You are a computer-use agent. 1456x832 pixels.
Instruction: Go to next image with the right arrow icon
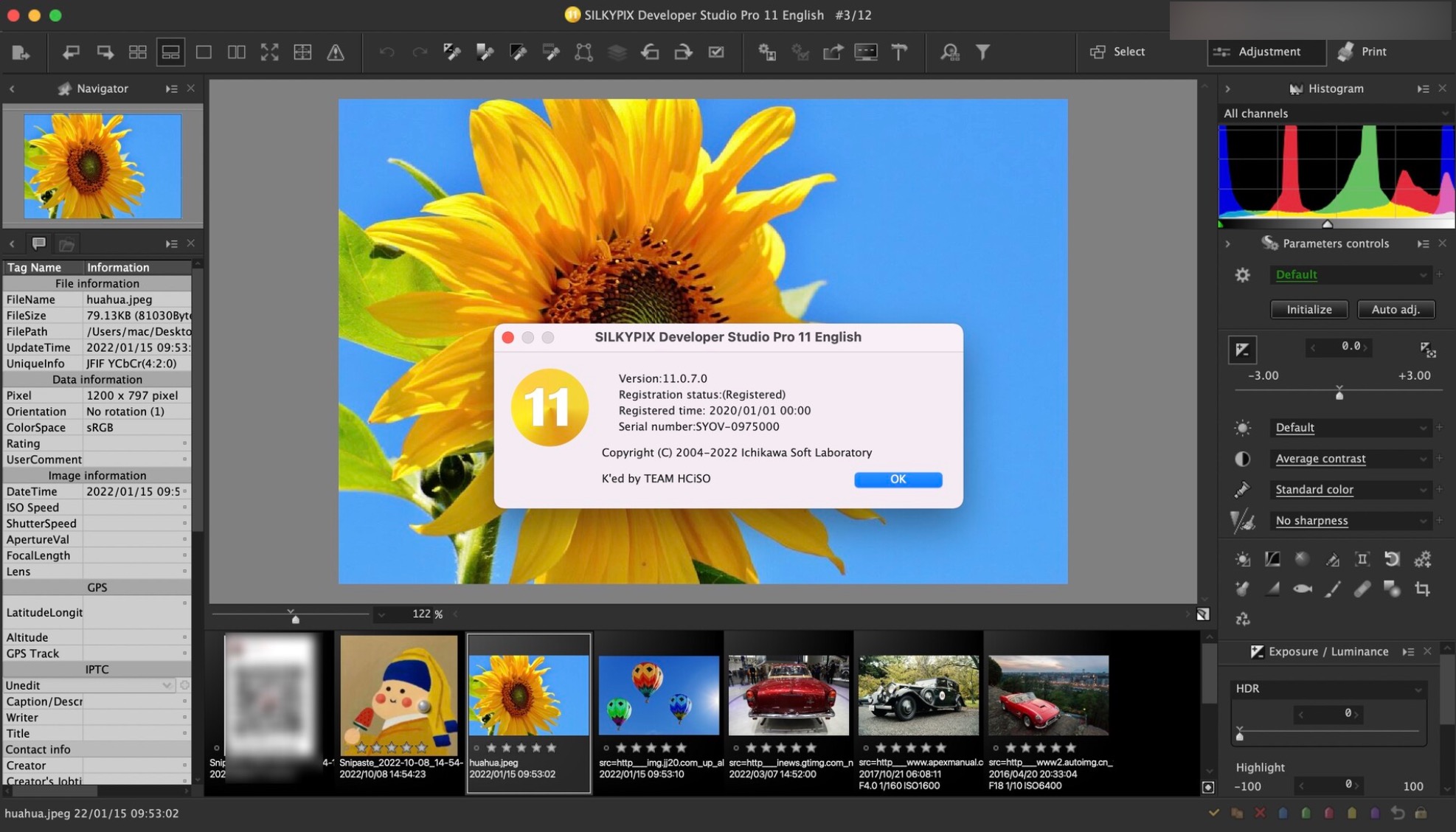pos(105,52)
